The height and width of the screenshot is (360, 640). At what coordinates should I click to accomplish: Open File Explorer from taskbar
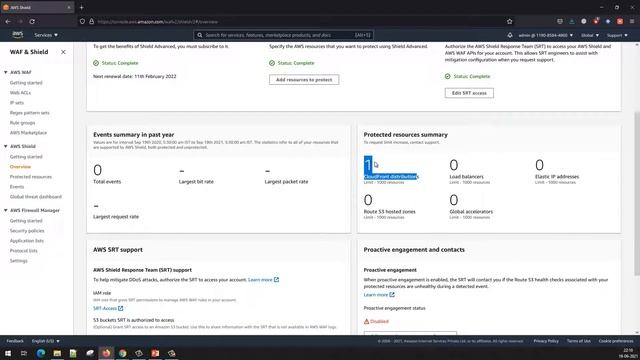(57, 353)
